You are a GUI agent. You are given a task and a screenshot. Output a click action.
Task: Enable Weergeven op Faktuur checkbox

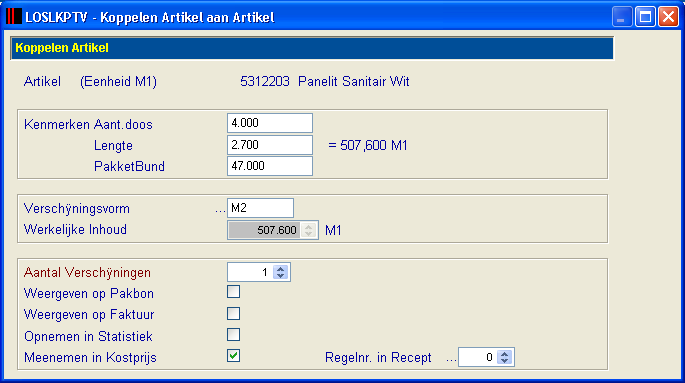tap(233, 314)
